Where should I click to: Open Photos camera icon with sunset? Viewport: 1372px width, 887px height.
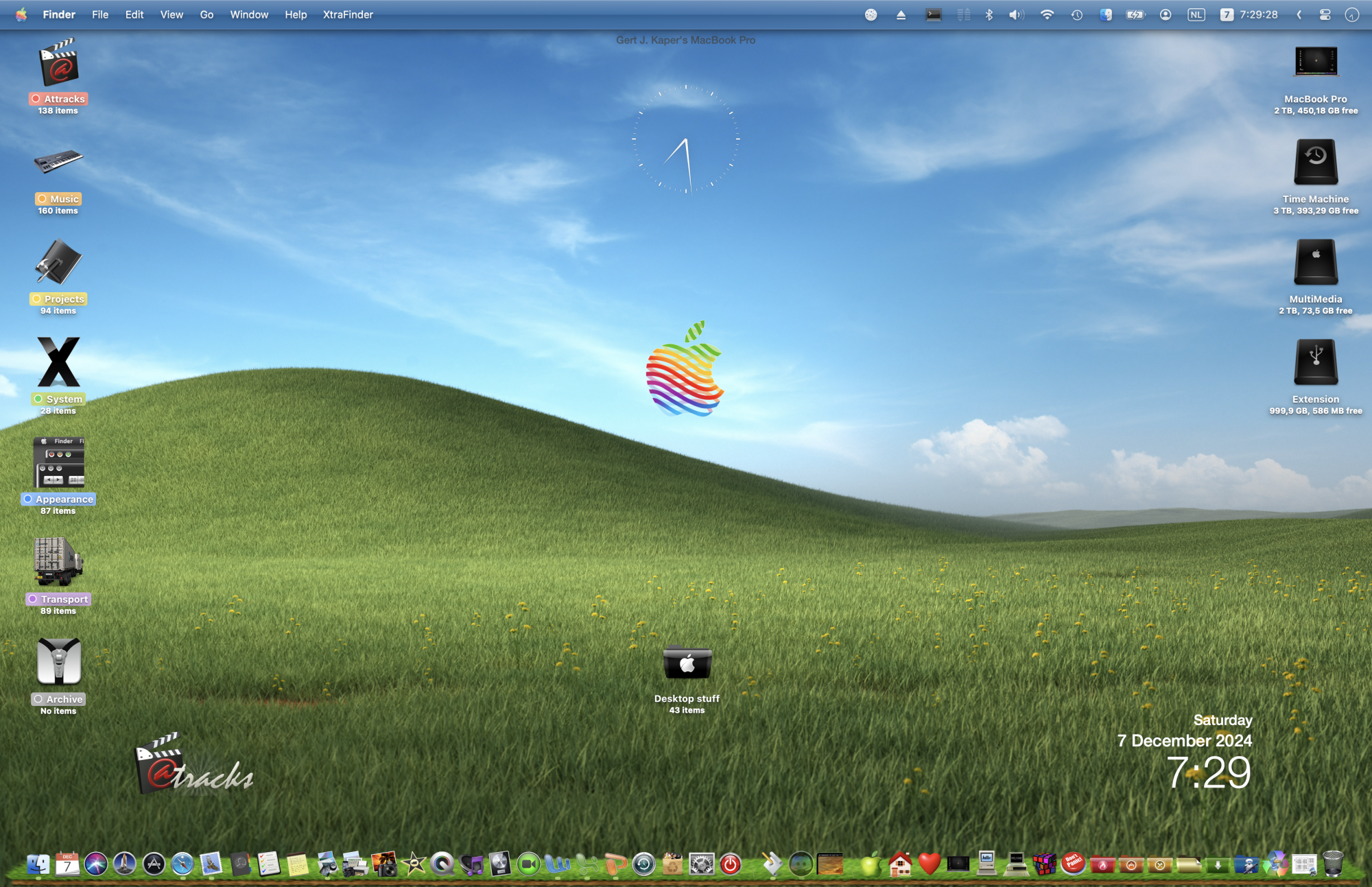384,864
